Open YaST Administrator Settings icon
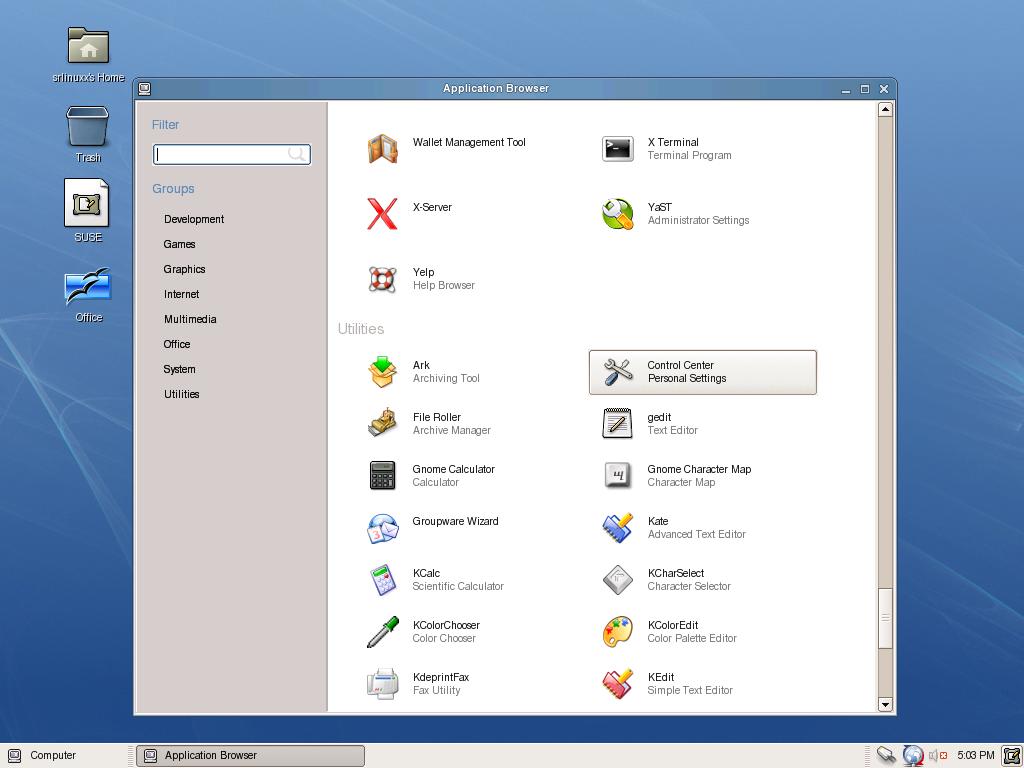 [617, 214]
